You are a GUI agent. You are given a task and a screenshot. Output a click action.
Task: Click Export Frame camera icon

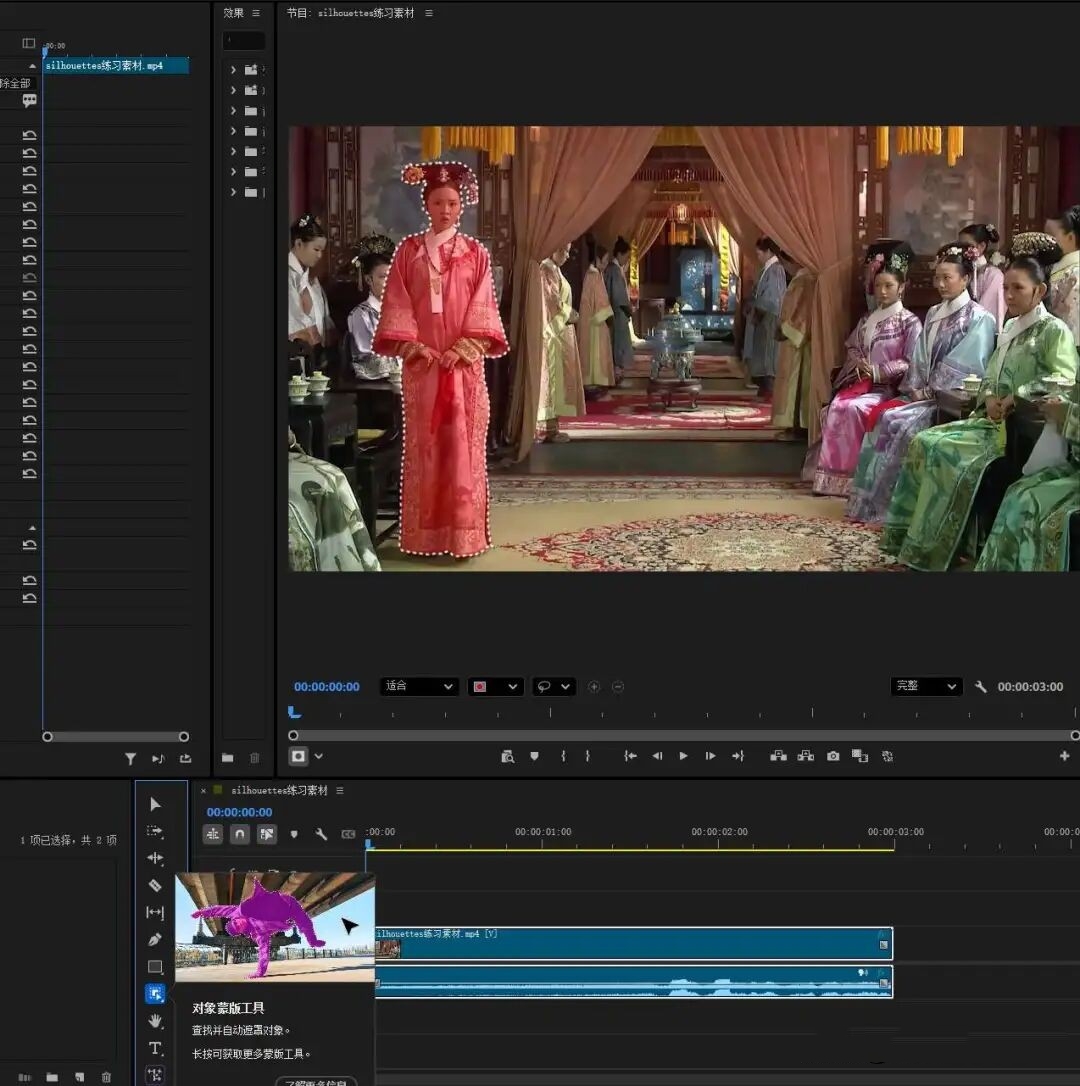click(x=833, y=757)
